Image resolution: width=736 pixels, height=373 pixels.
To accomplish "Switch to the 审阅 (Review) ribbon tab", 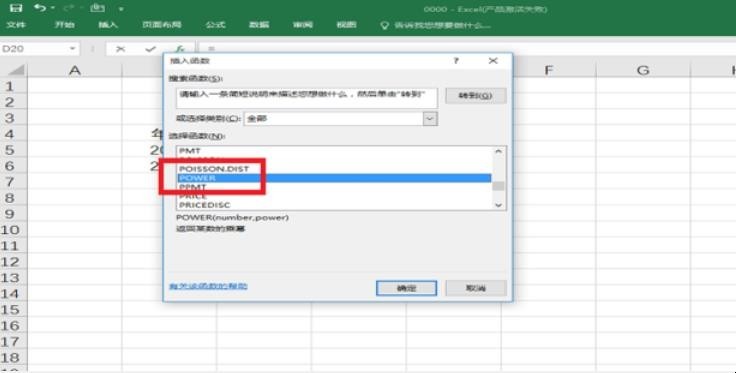I will pos(303,25).
